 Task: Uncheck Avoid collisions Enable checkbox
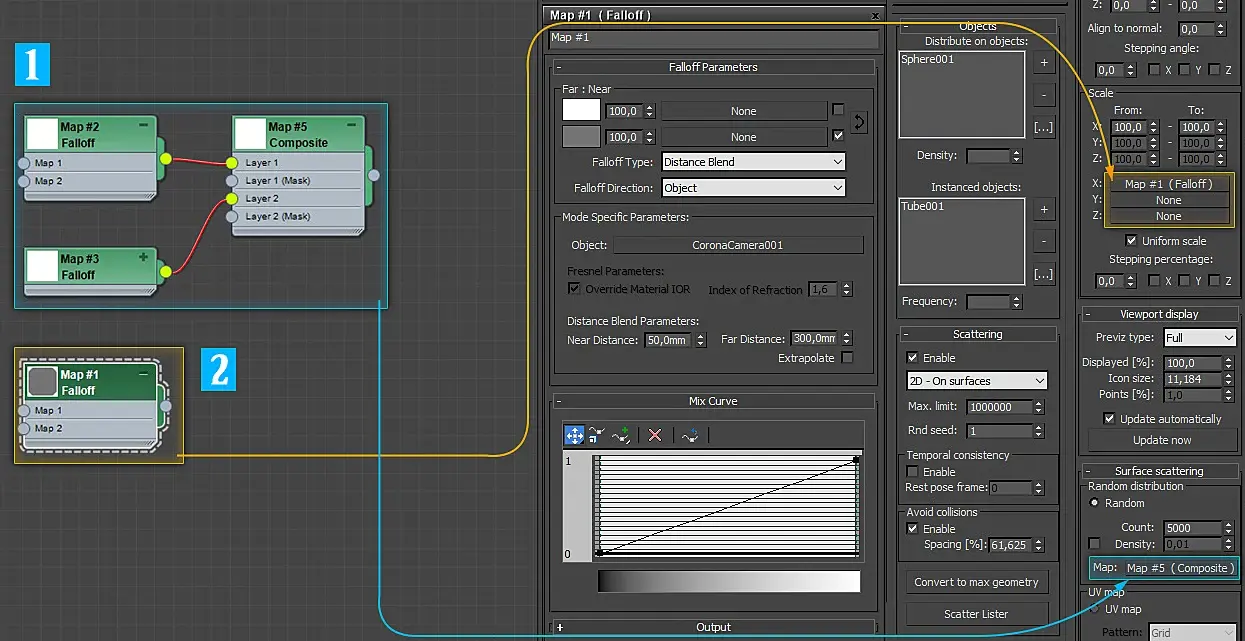point(912,528)
